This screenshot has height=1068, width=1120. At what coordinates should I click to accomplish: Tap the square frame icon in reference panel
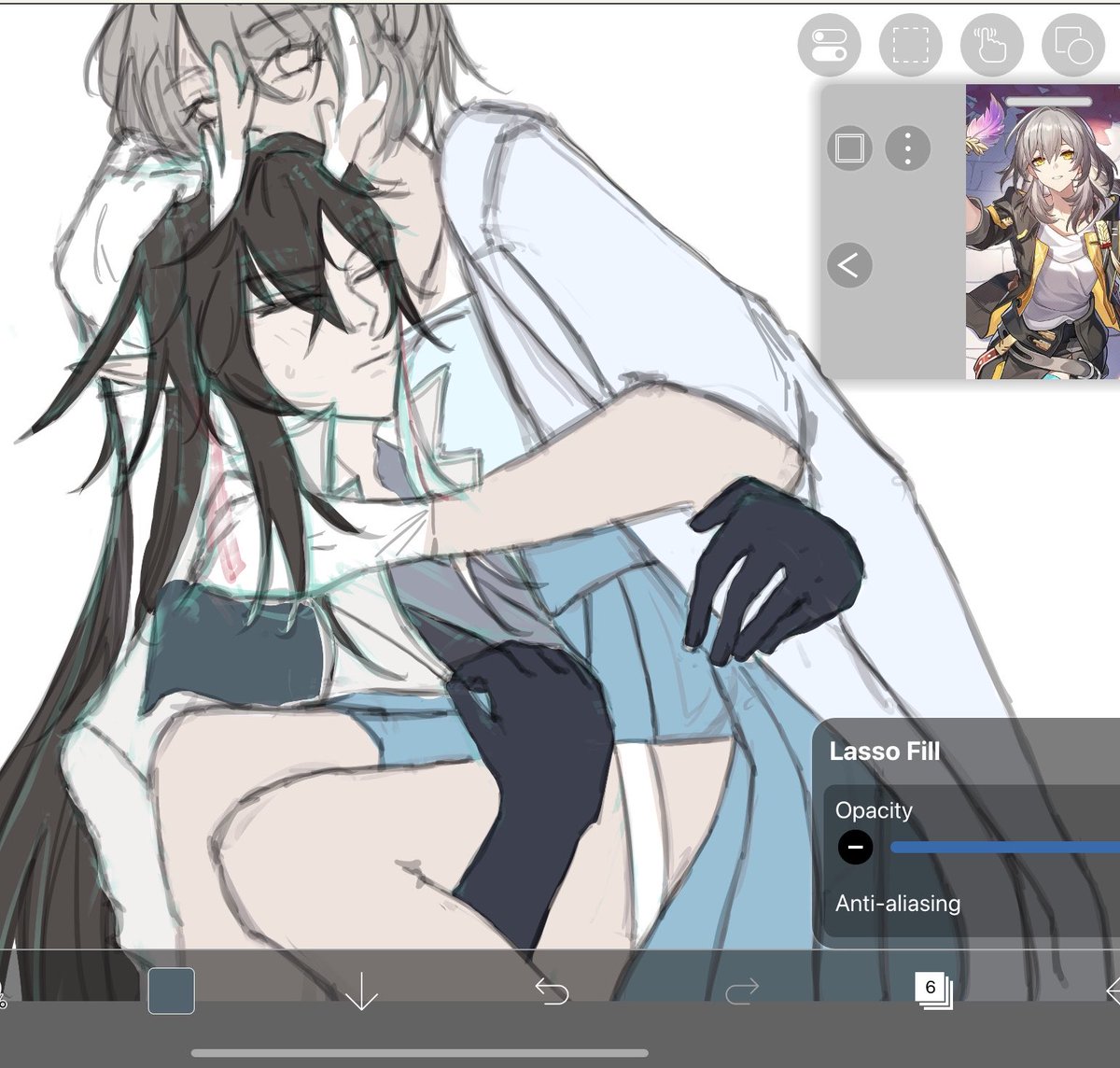point(849,148)
